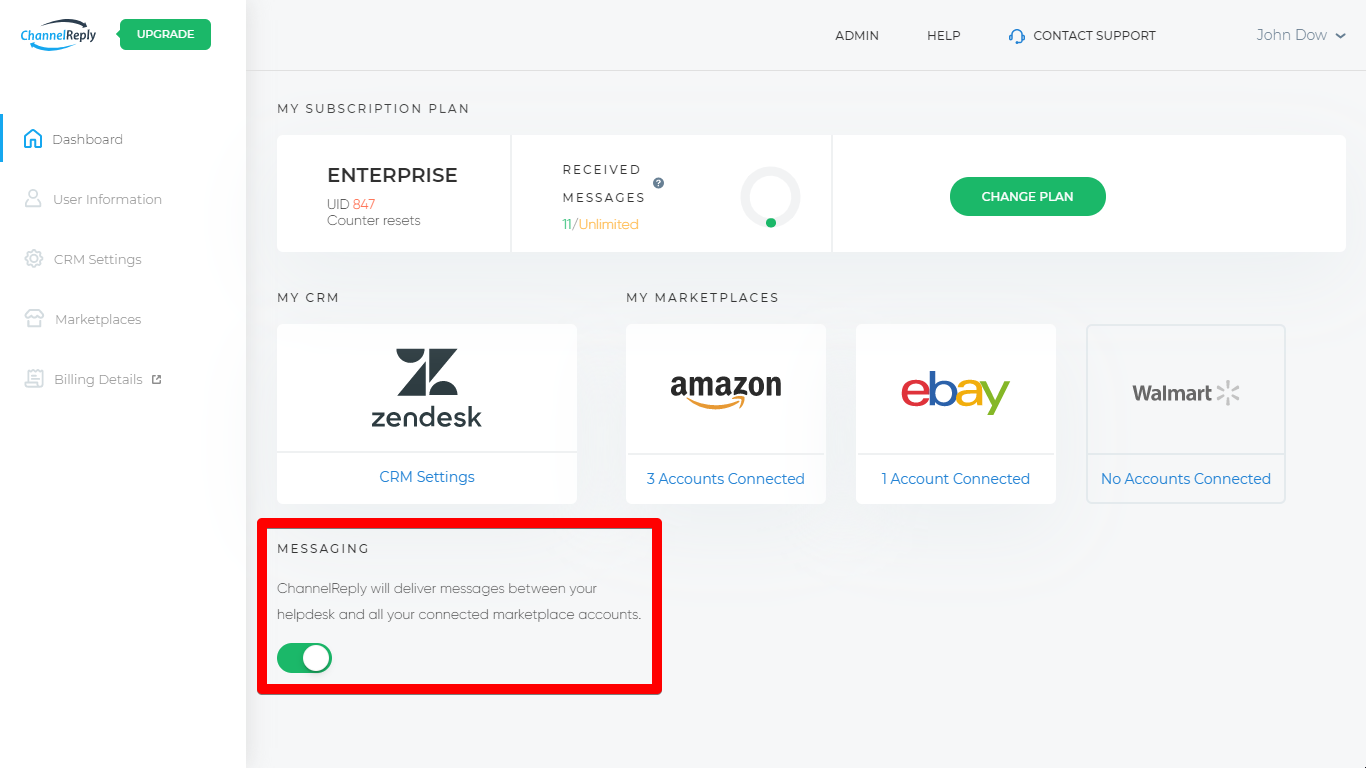Click the external link icon beside Billing Details

click(156, 379)
